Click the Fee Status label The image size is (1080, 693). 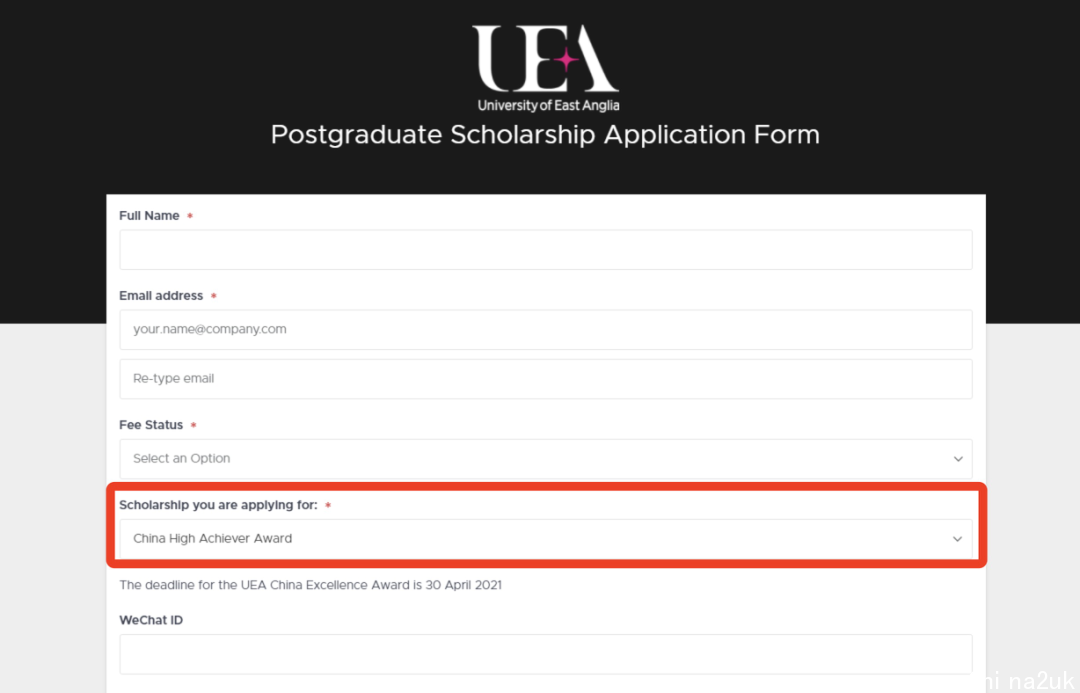[x=151, y=425]
